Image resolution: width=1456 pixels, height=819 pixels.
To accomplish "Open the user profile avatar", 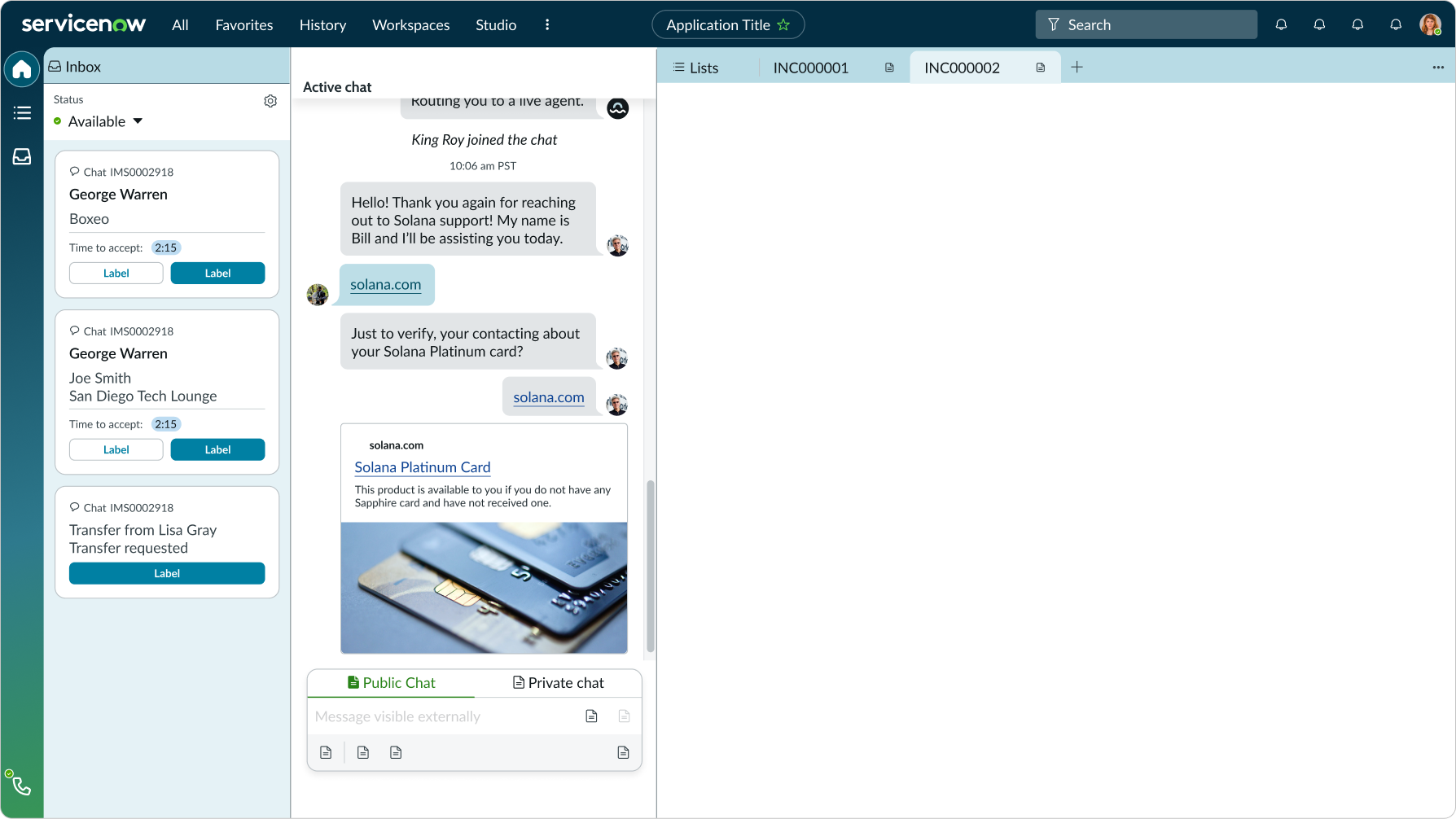I will (1431, 24).
